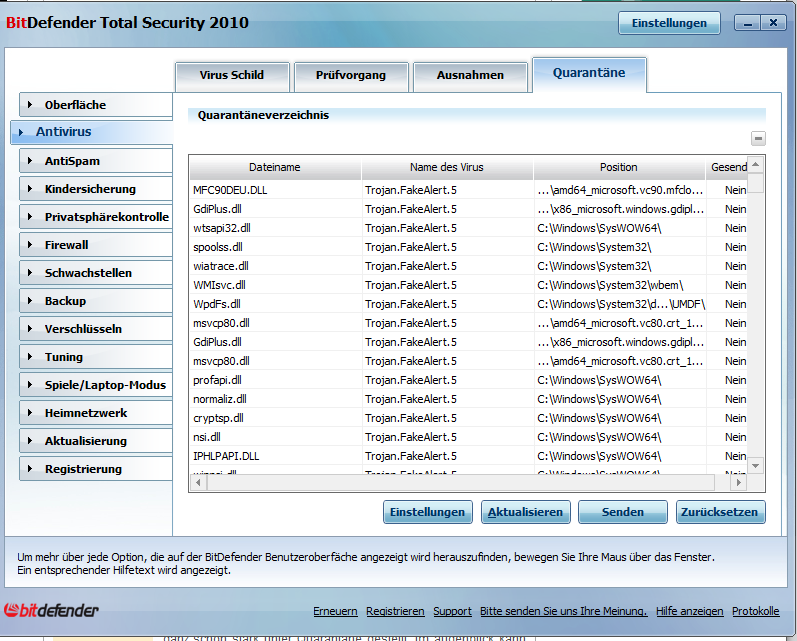Sort by Gesendet column header
Image resolution: width=797 pixels, height=641 pixels.
727,167
